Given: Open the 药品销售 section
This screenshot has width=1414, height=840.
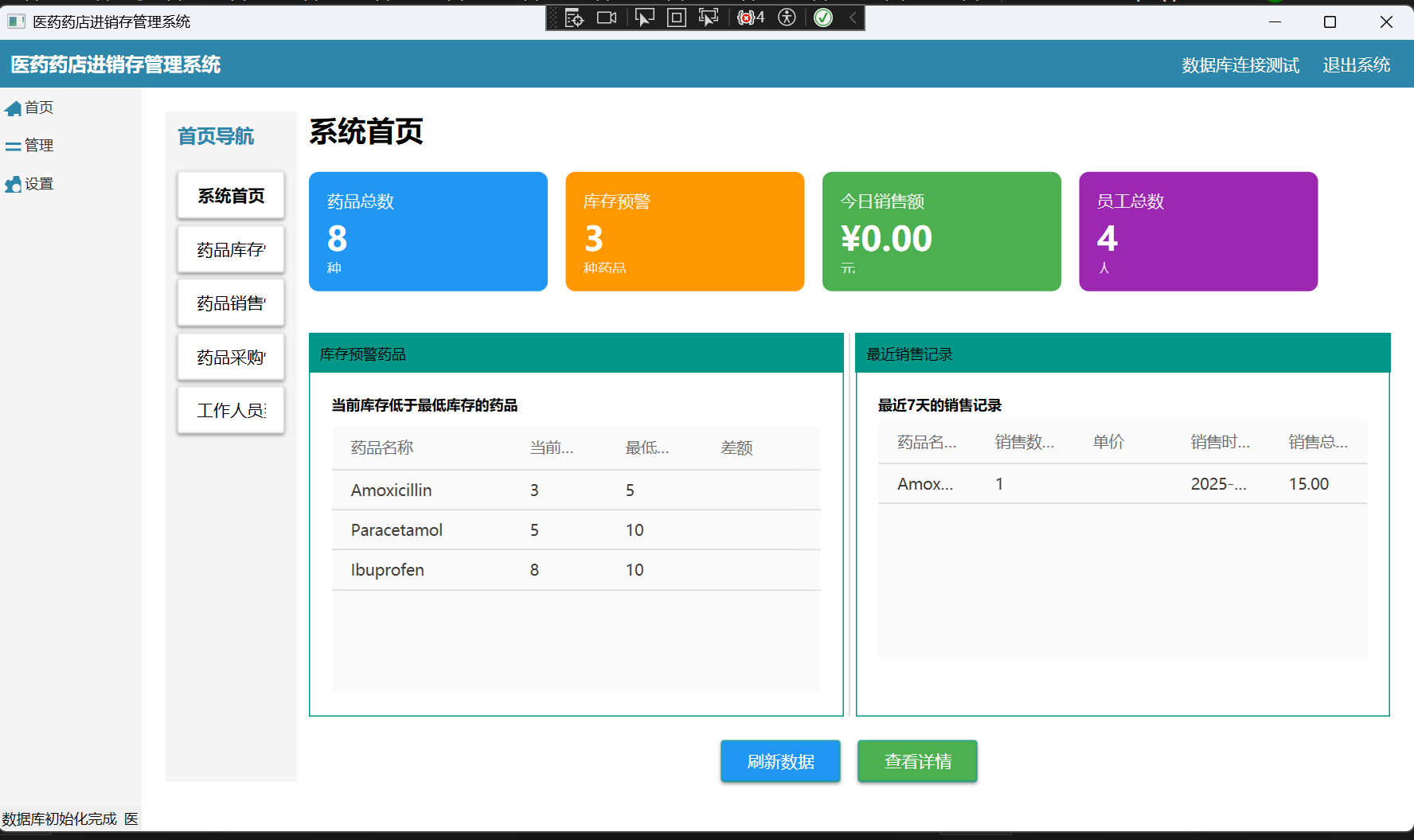Looking at the screenshot, I should [231, 303].
